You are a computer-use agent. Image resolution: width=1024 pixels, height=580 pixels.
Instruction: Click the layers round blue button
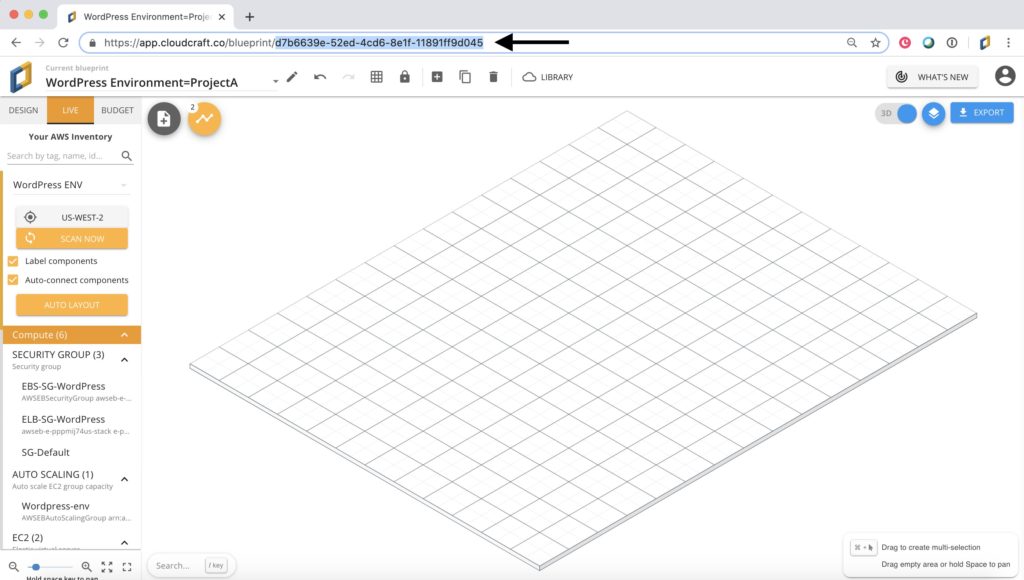click(933, 114)
